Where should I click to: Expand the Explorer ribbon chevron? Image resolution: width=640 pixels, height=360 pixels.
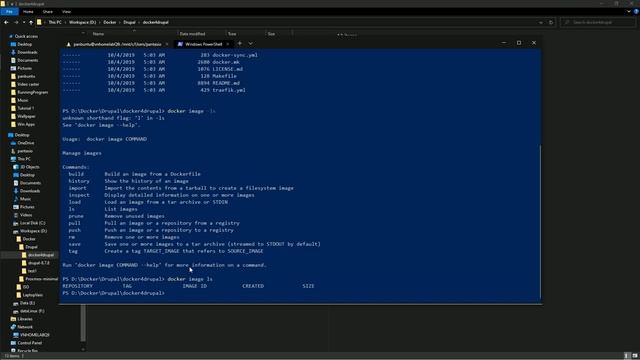(629, 11)
